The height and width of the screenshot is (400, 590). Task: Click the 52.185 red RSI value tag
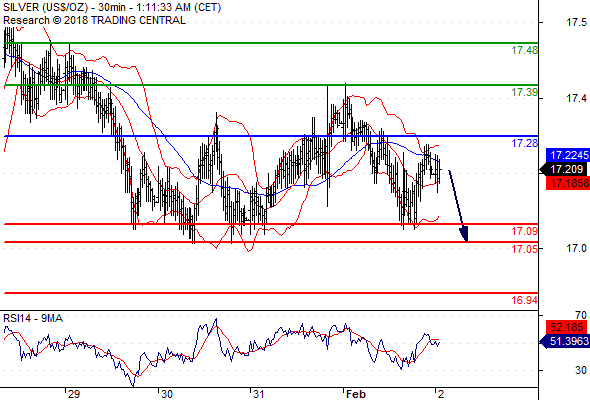566,327
